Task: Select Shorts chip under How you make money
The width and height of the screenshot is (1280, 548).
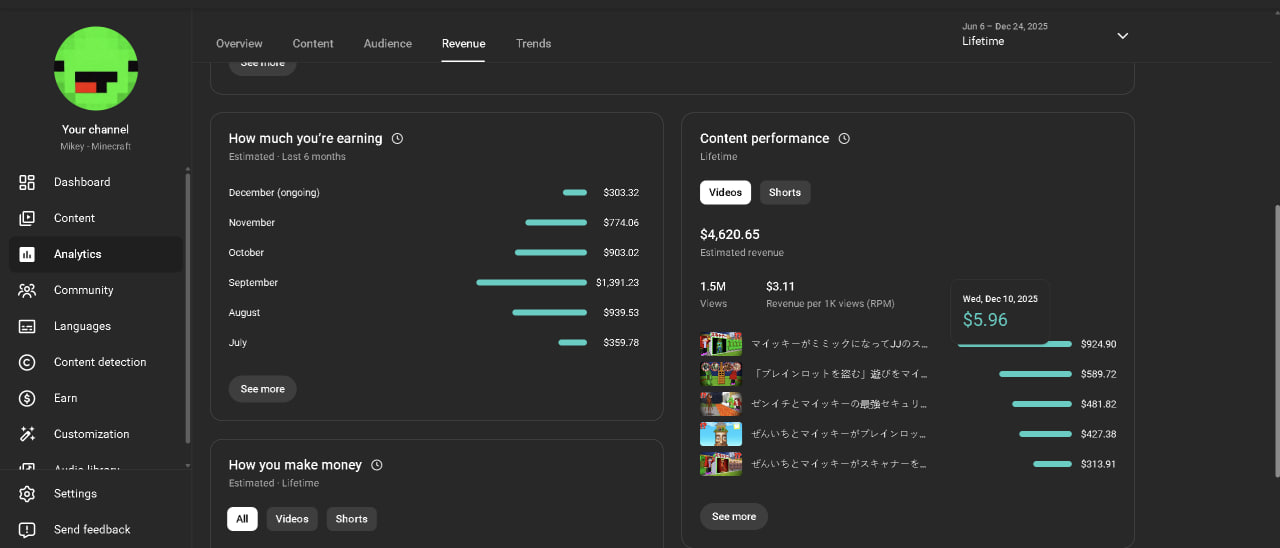Action: [x=351, y=519]
